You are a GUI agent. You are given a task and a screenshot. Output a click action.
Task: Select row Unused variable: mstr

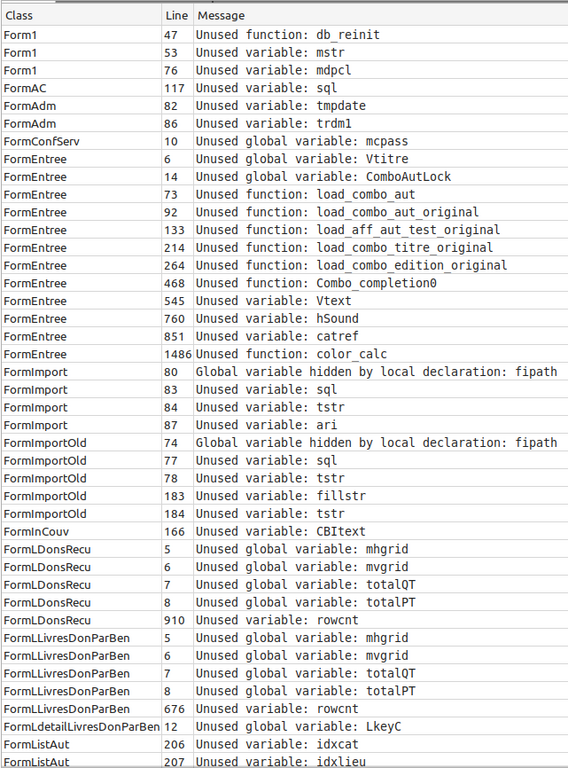(284, 52)
